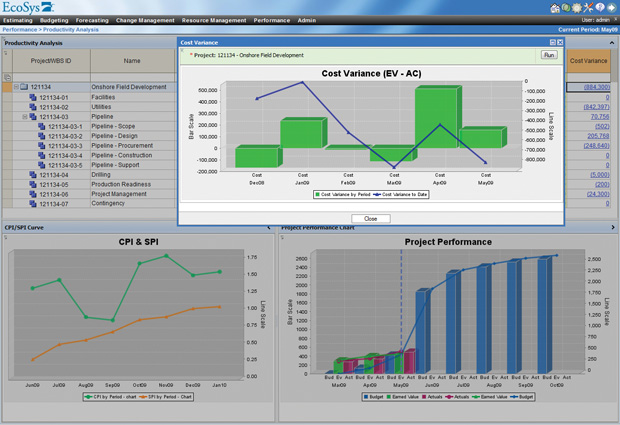Screen dimensions: 620x425
Task: Click the WBS icon next to 121134-04
Action: [32, 175]
